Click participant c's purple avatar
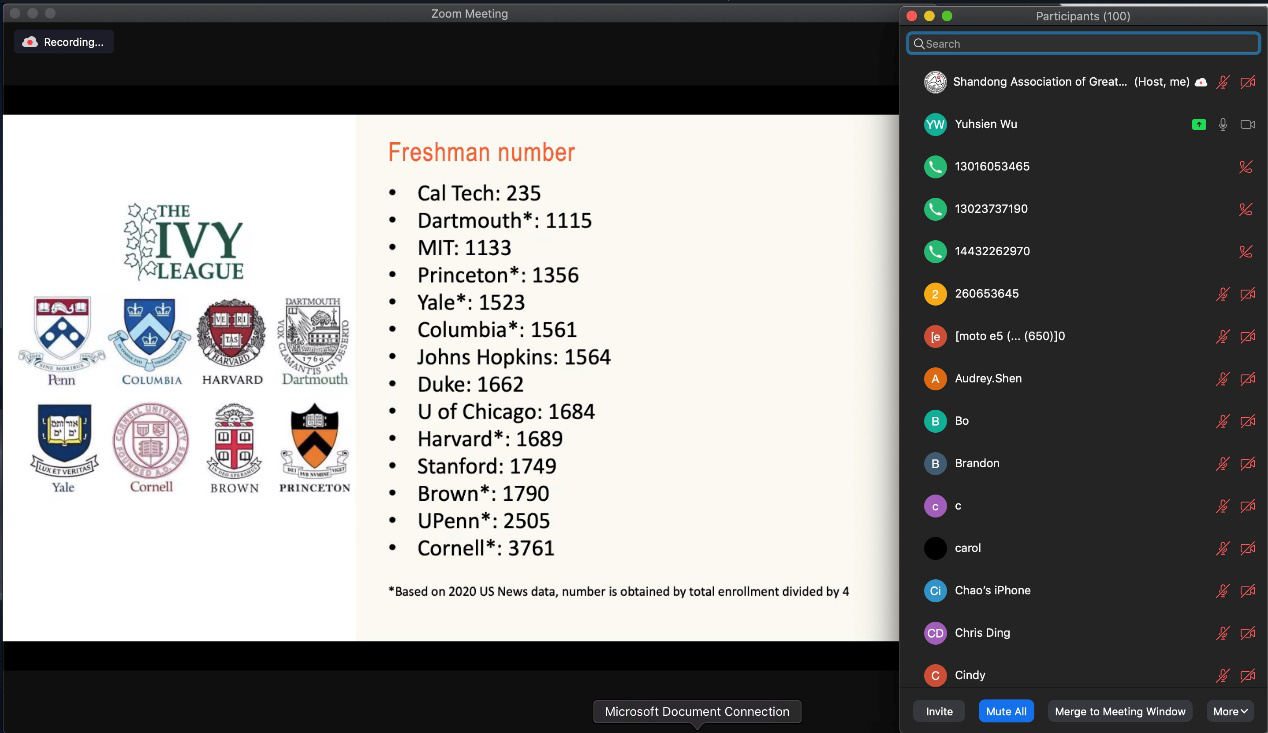The image size is (1268, 733). [935, 506]
